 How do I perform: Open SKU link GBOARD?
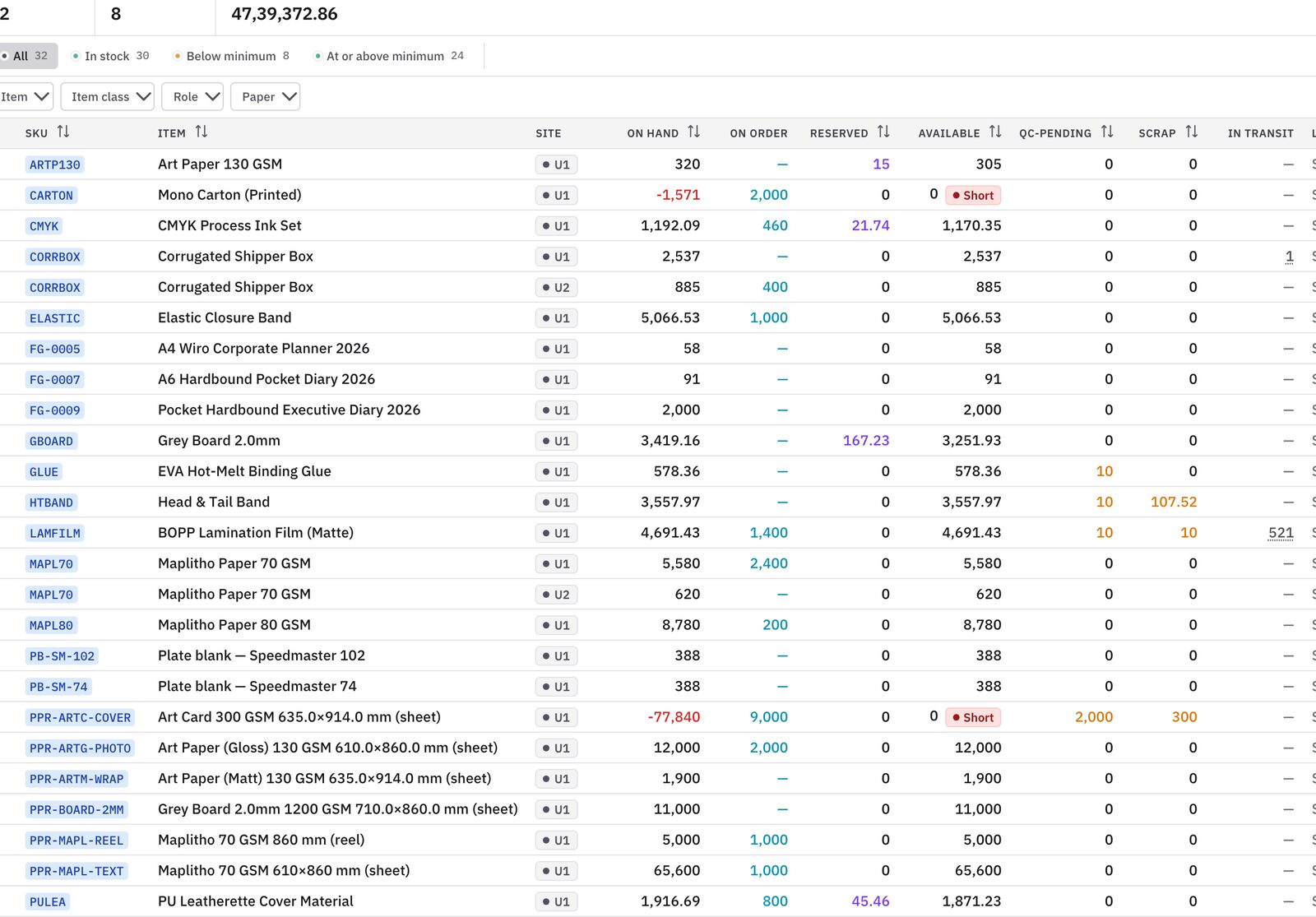pos(51,441)
